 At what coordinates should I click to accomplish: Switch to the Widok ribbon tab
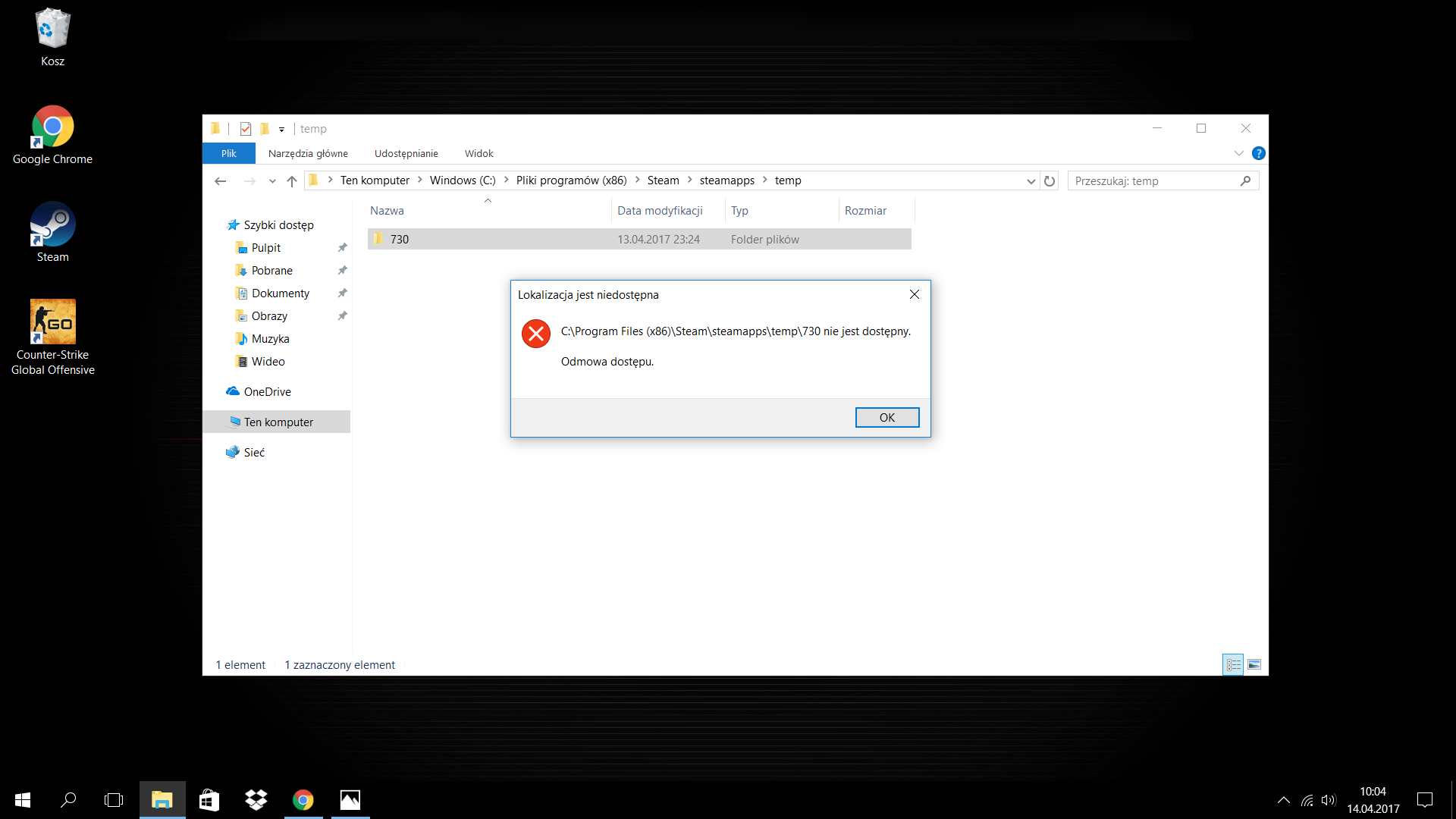click(x=479, y=153)
